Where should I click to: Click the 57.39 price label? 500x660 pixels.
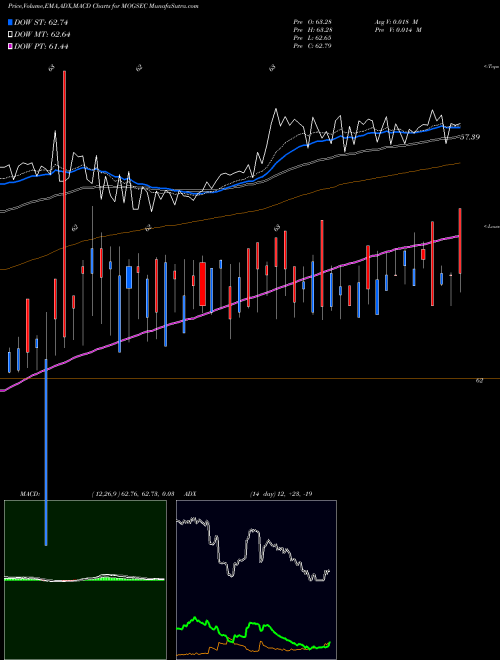tap(469, 137)
